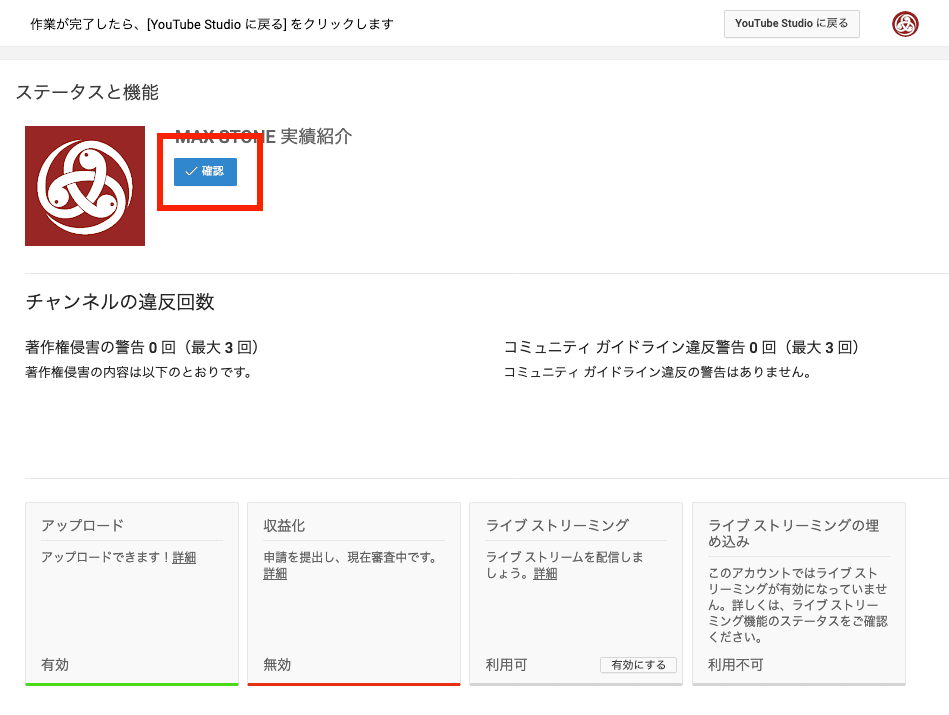949x715 pixels.
Task: Select the ライブストリーミングの埋め込み card
Action: 798,590
